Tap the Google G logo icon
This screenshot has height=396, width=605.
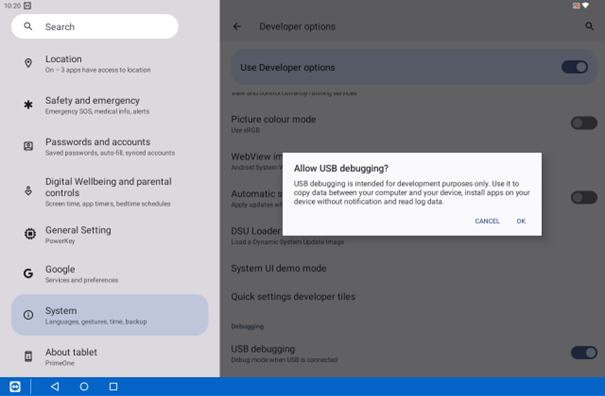click(28, 273)
